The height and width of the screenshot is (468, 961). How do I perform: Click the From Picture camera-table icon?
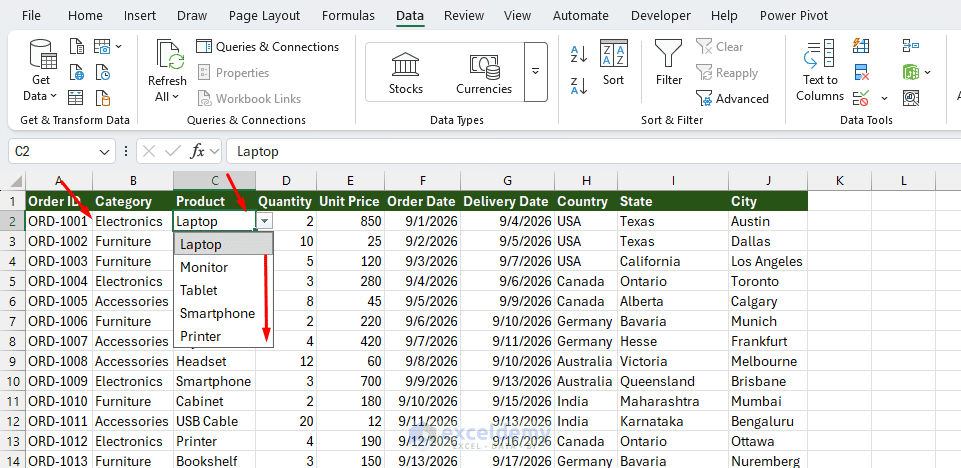pos(102,47)
